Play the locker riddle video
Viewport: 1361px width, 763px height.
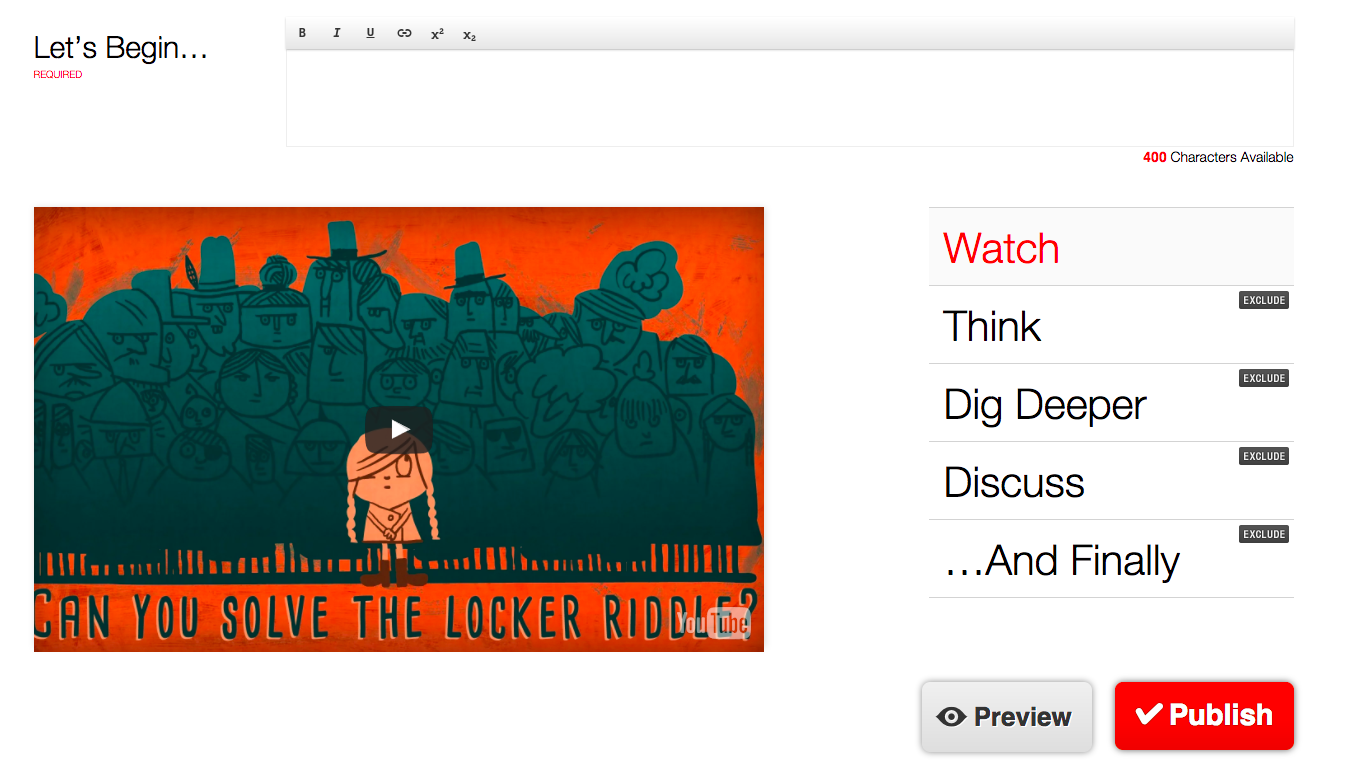click(x=399, y=430)
